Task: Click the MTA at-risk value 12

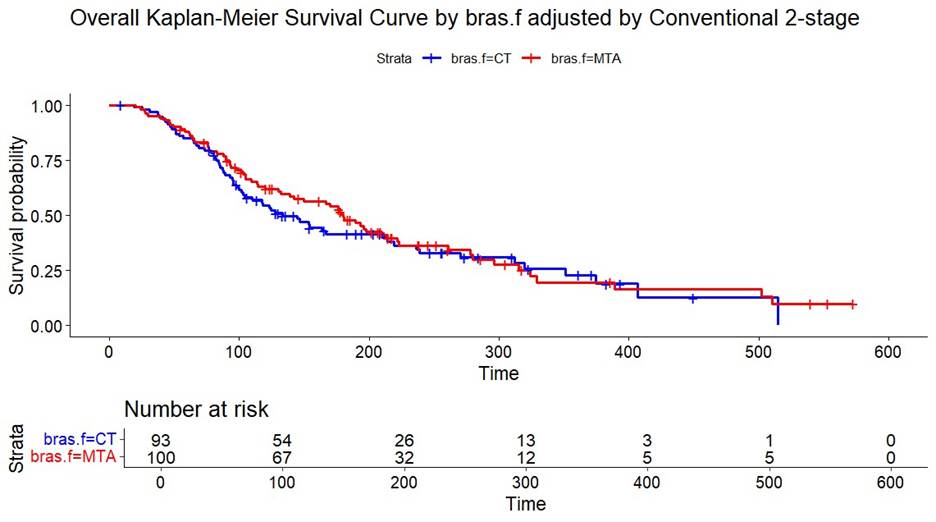Action: (526, 457)
